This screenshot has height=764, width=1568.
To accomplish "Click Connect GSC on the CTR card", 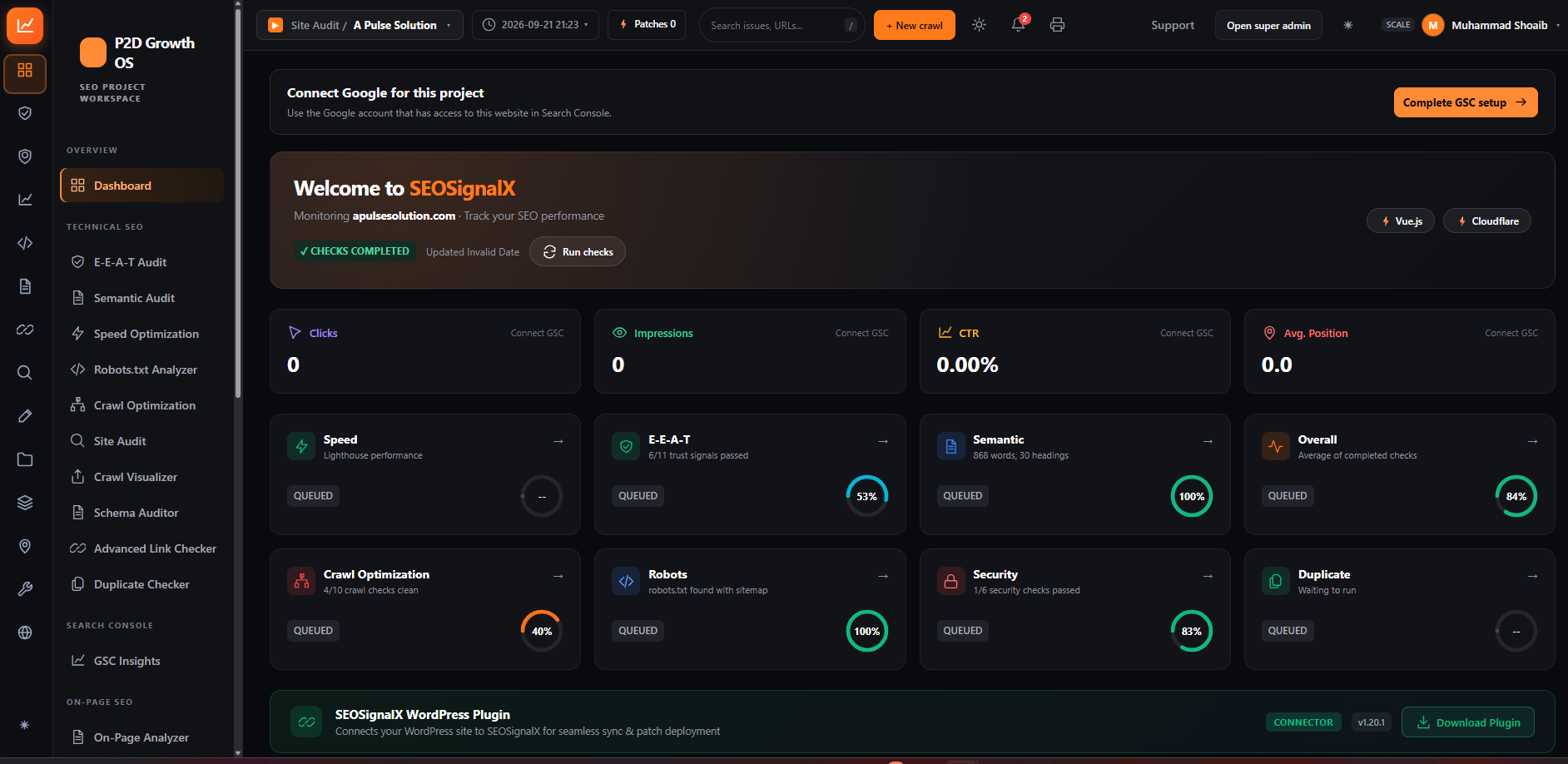I will coord(1186,333).
